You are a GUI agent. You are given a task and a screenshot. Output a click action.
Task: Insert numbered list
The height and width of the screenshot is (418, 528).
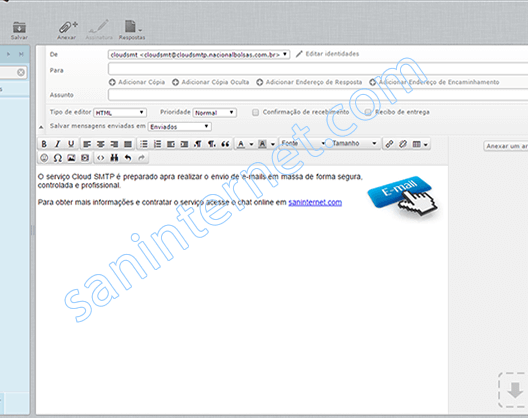(157, 144)
